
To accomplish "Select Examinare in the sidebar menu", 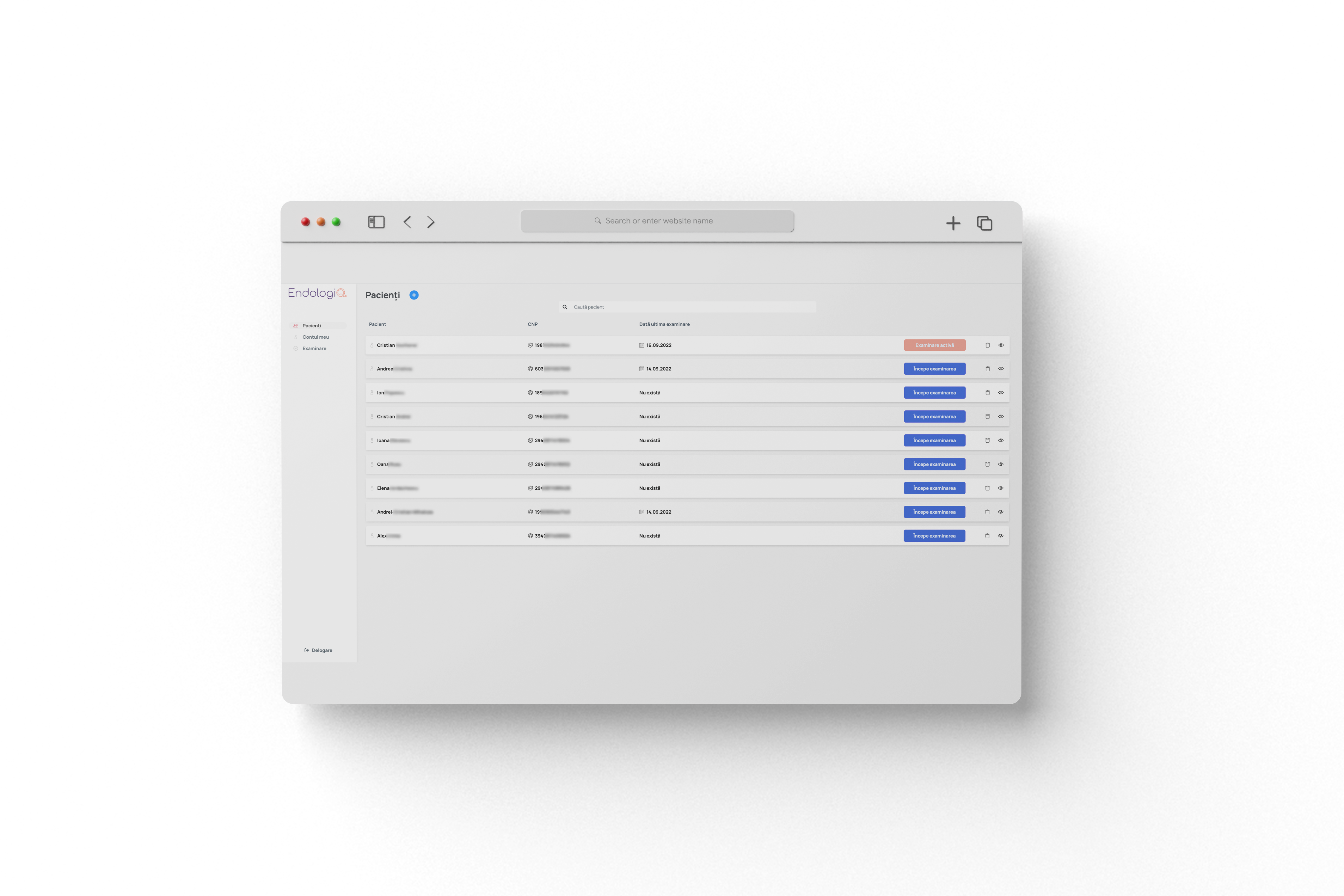I will pos(314,349).
